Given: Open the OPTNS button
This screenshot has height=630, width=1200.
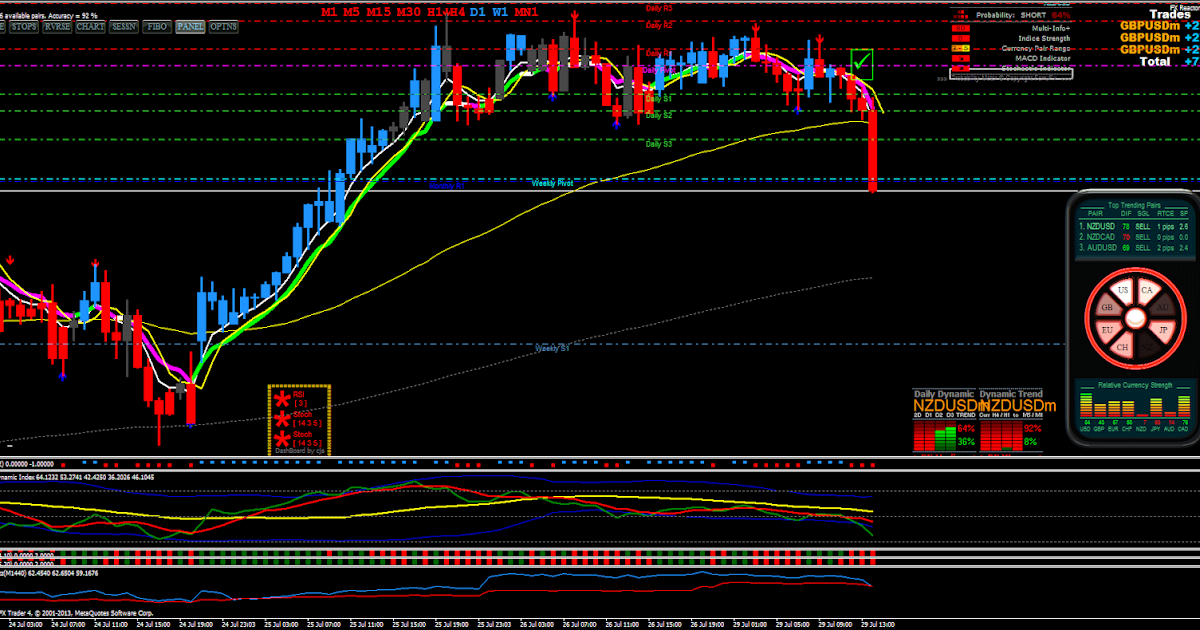Looking at the screenshot, I should [223, 26].
